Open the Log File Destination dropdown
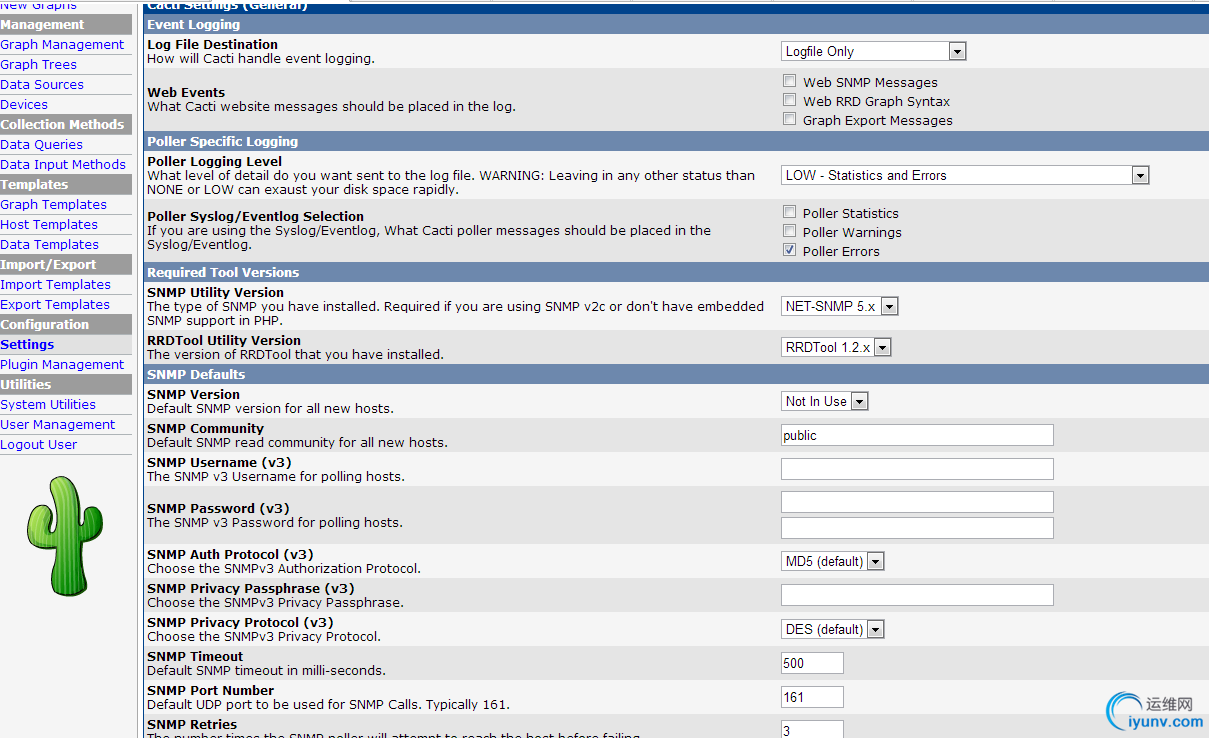 pyautogui.click(x=873, y=51)
